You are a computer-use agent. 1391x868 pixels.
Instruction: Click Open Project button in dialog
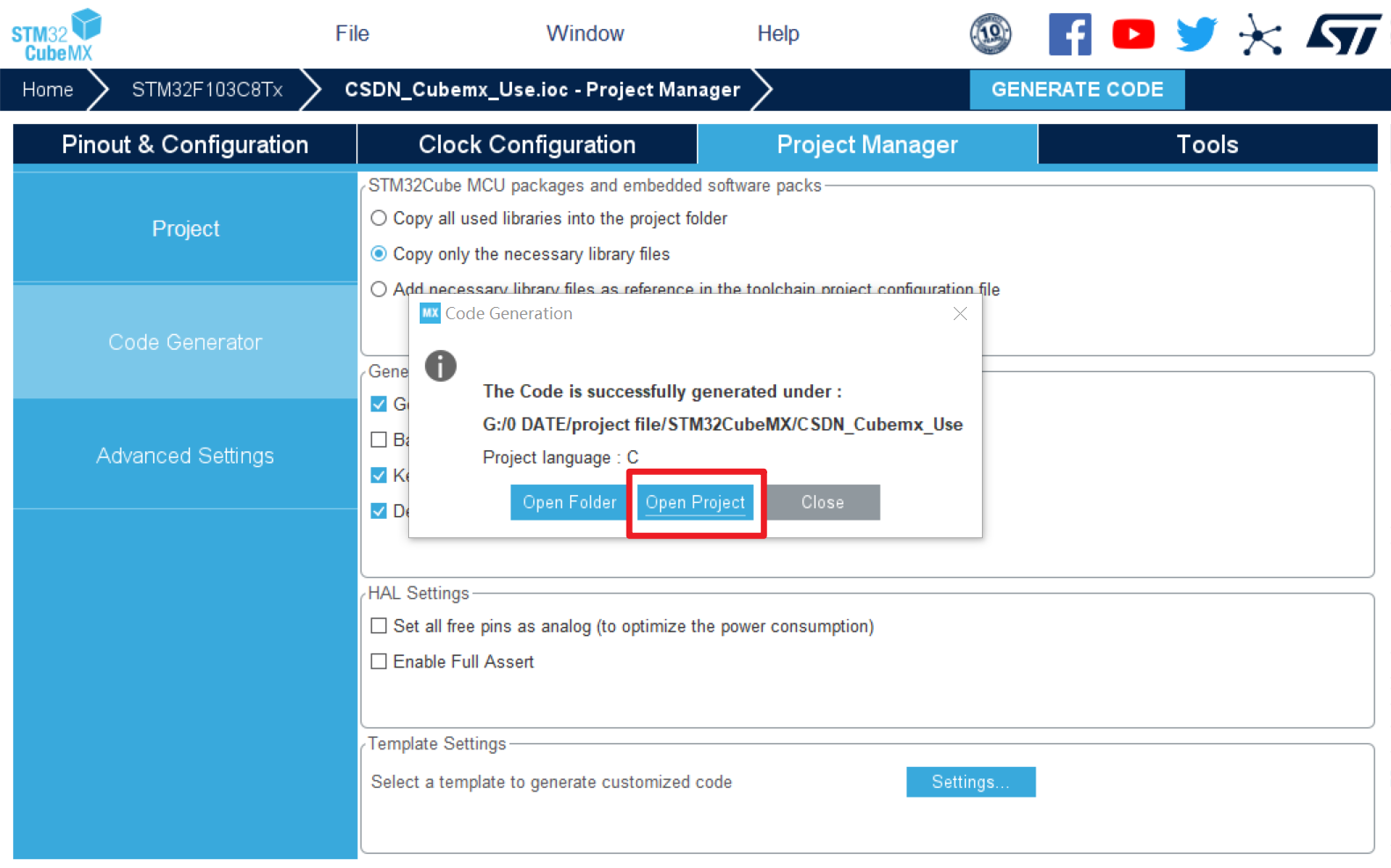[x=695, y=502]
